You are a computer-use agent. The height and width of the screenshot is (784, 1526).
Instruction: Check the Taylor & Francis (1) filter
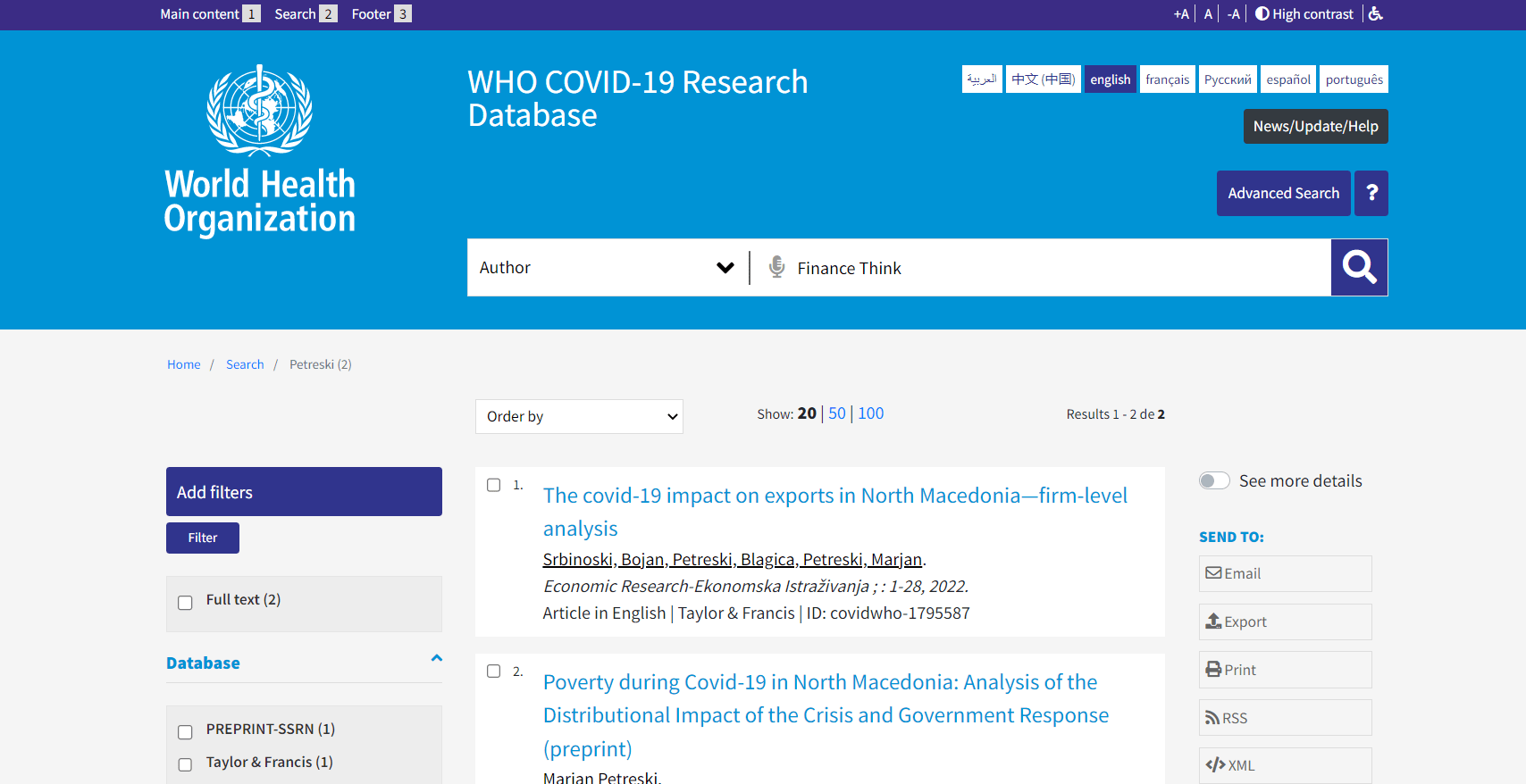(185, 764)
